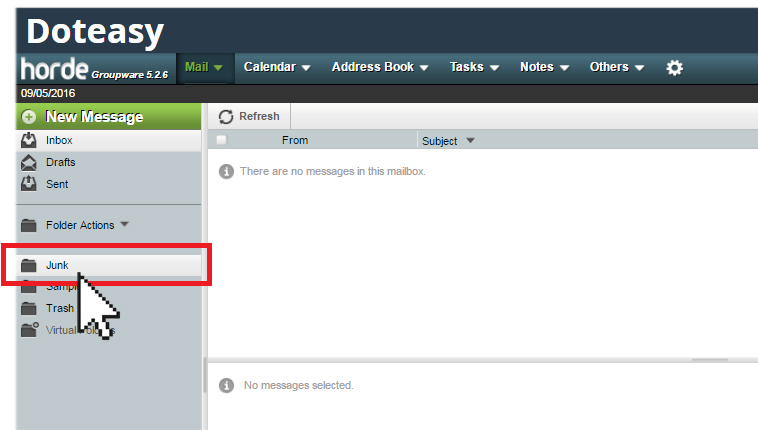The image size is (758, 430).
Task: Click the Folder Actions folder icon
Action: [29, 225]
